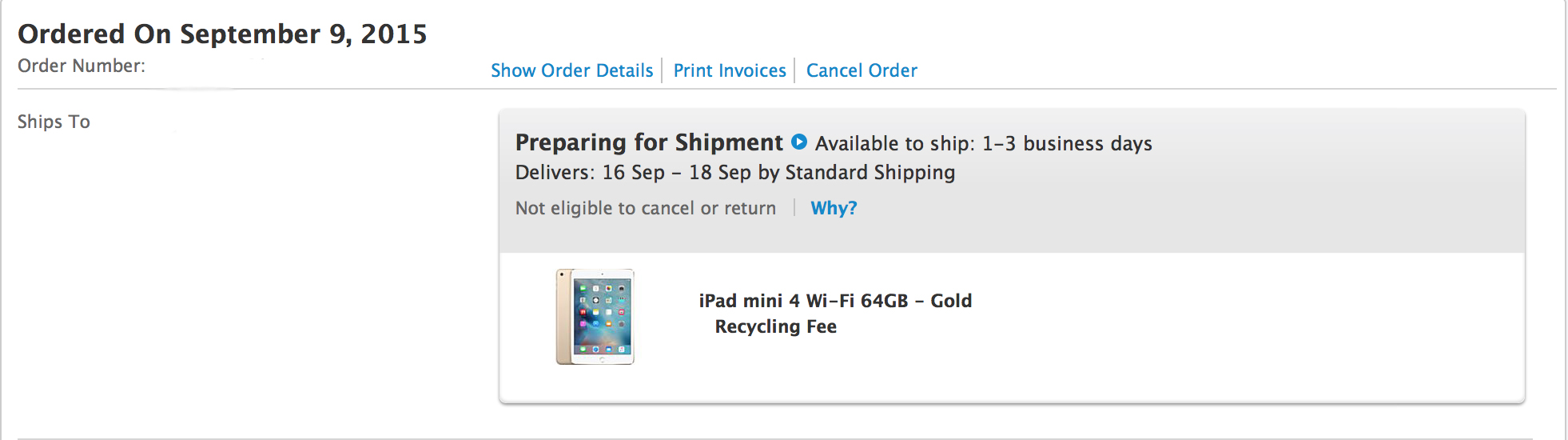Click the blue arrow icon beside Preparing for Shipment
Screen dimensions: 1568x440
(x=798, y=142)
